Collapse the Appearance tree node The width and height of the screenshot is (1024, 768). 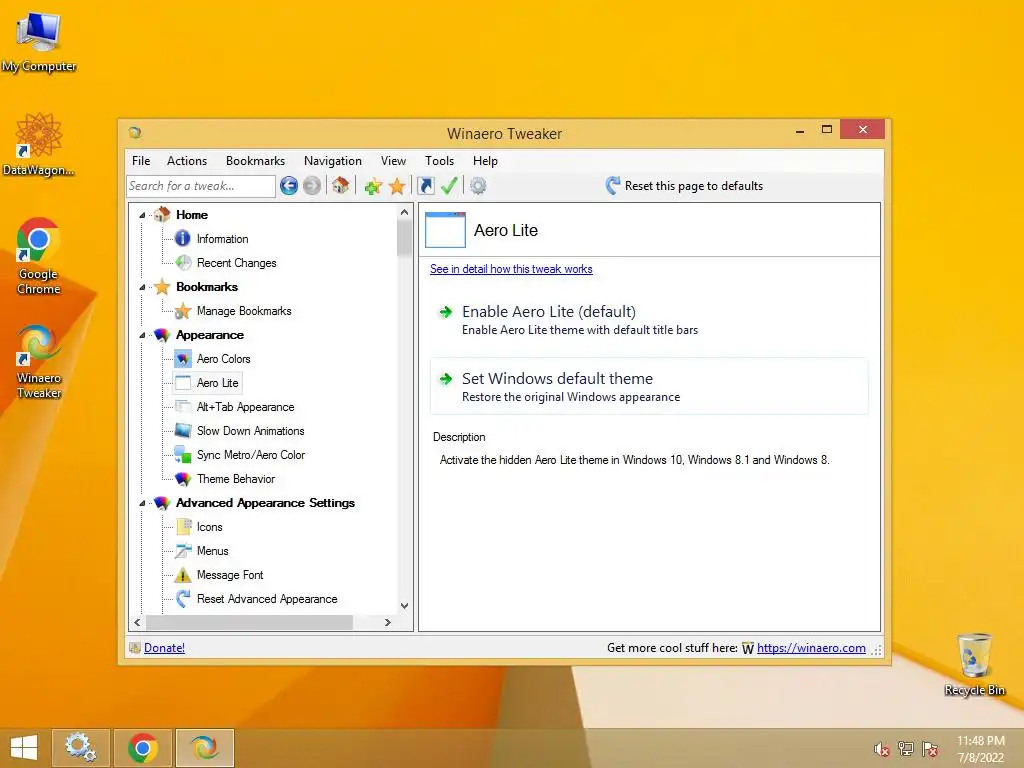coord(142,335)
